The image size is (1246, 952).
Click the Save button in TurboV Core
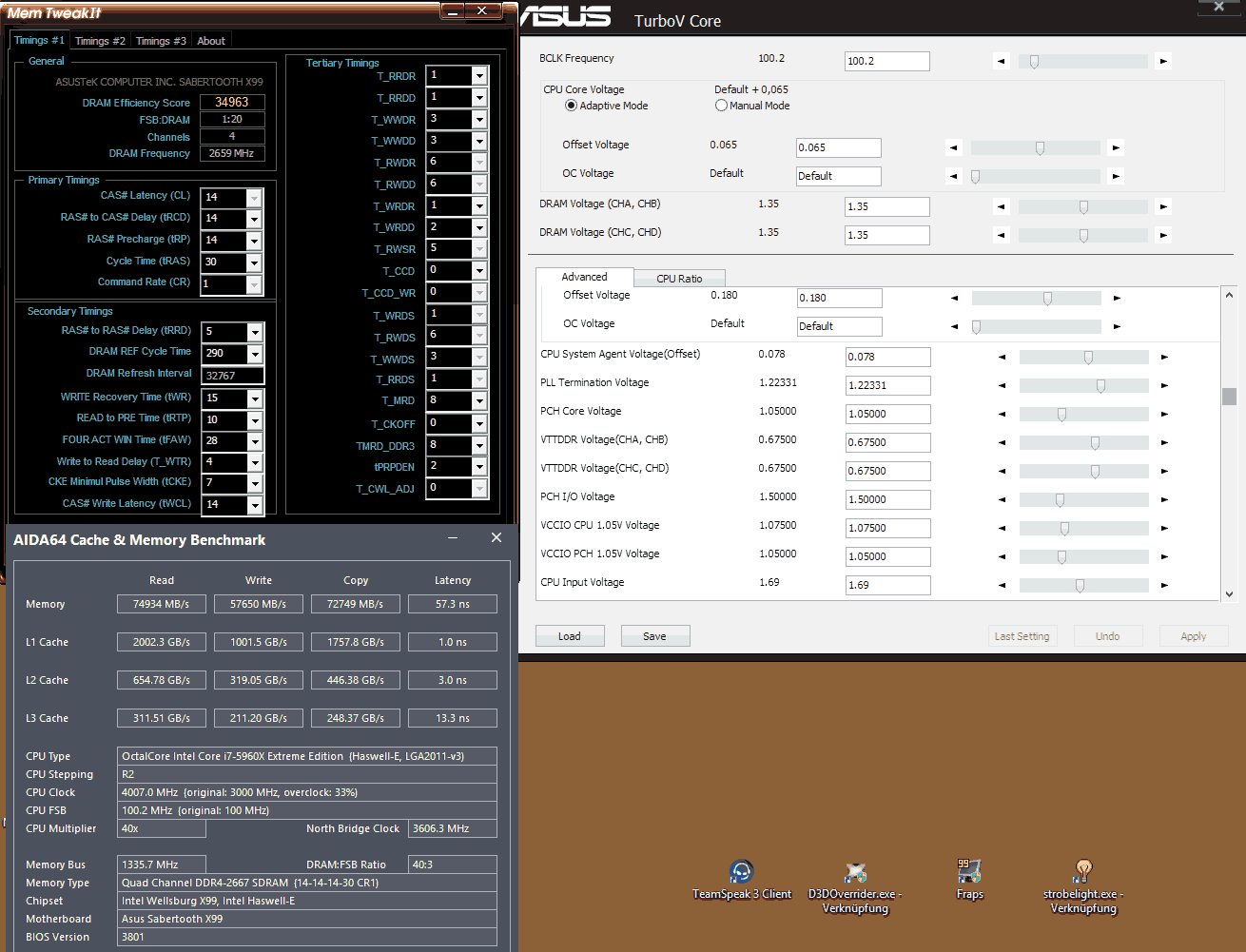coord(655,636)
